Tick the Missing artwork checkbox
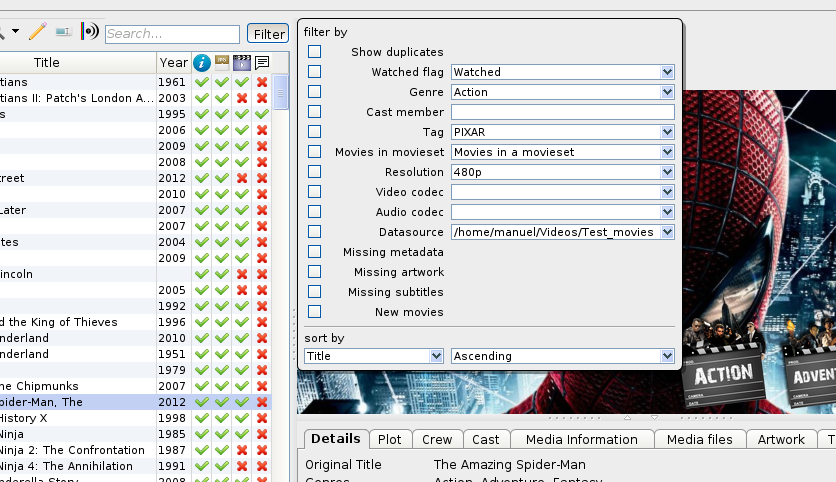Viewport: 836px width, 482px height. coord(315,271)
